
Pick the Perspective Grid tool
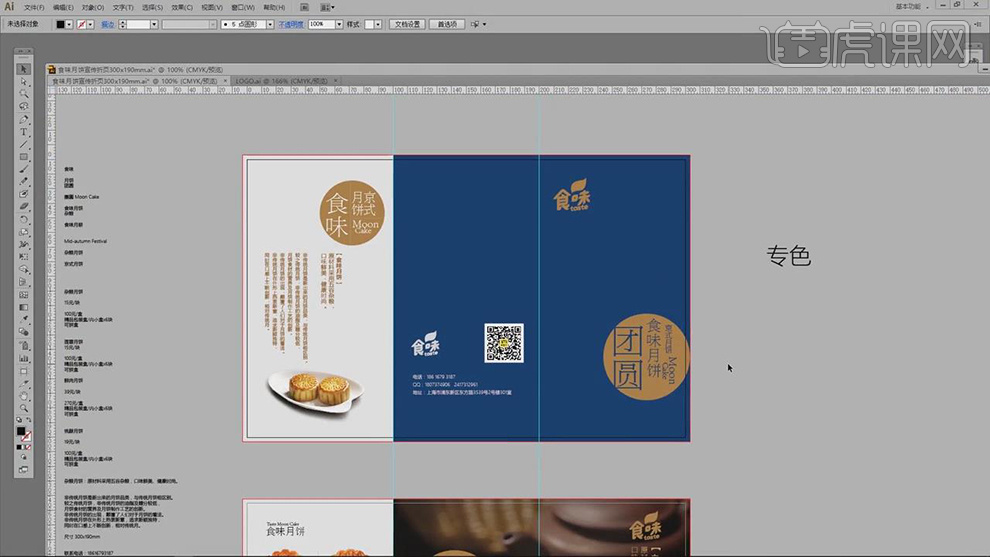coord(23,282)
